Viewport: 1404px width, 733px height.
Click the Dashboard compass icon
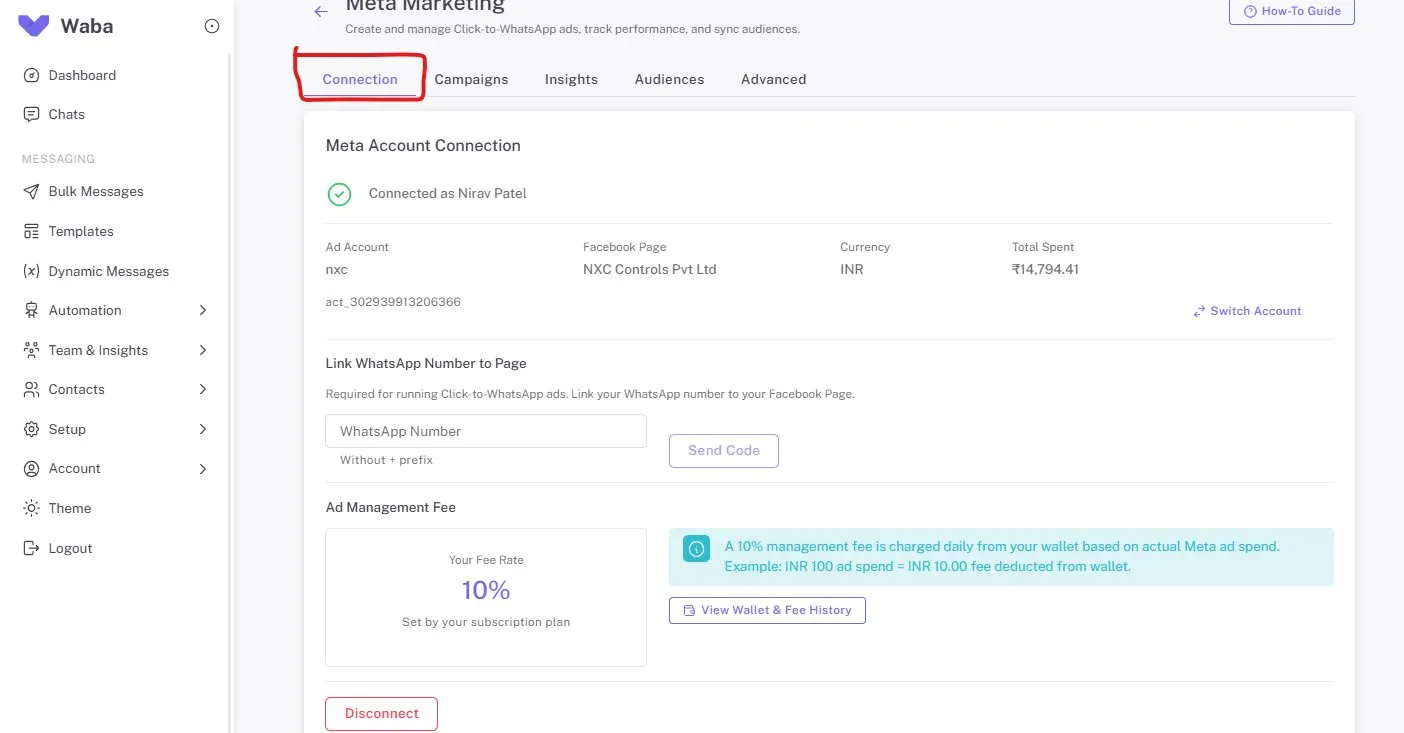click(31, 75)
